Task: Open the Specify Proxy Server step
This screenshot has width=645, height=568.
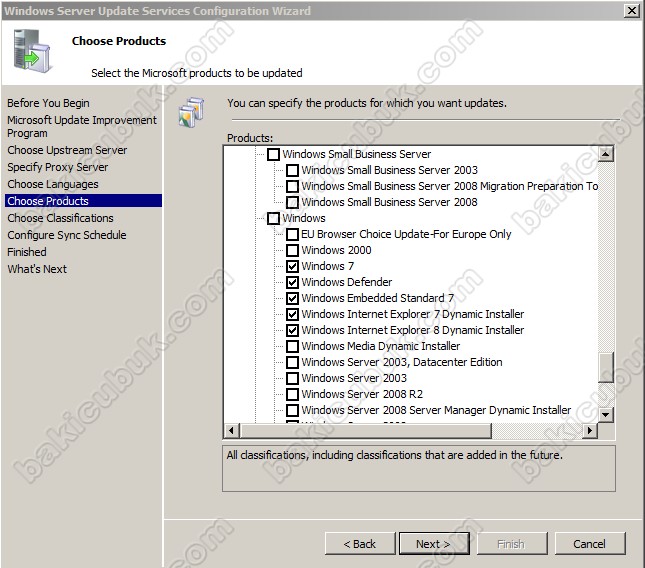Action: pyautogui.click(x=58, y=167)
